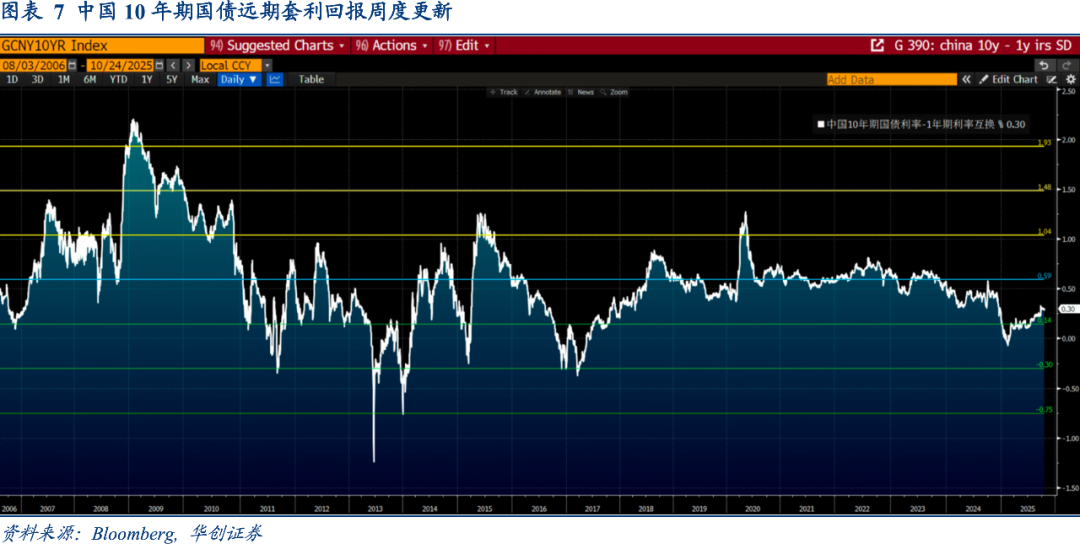Click the 2.50 y-axis value

1068,91
